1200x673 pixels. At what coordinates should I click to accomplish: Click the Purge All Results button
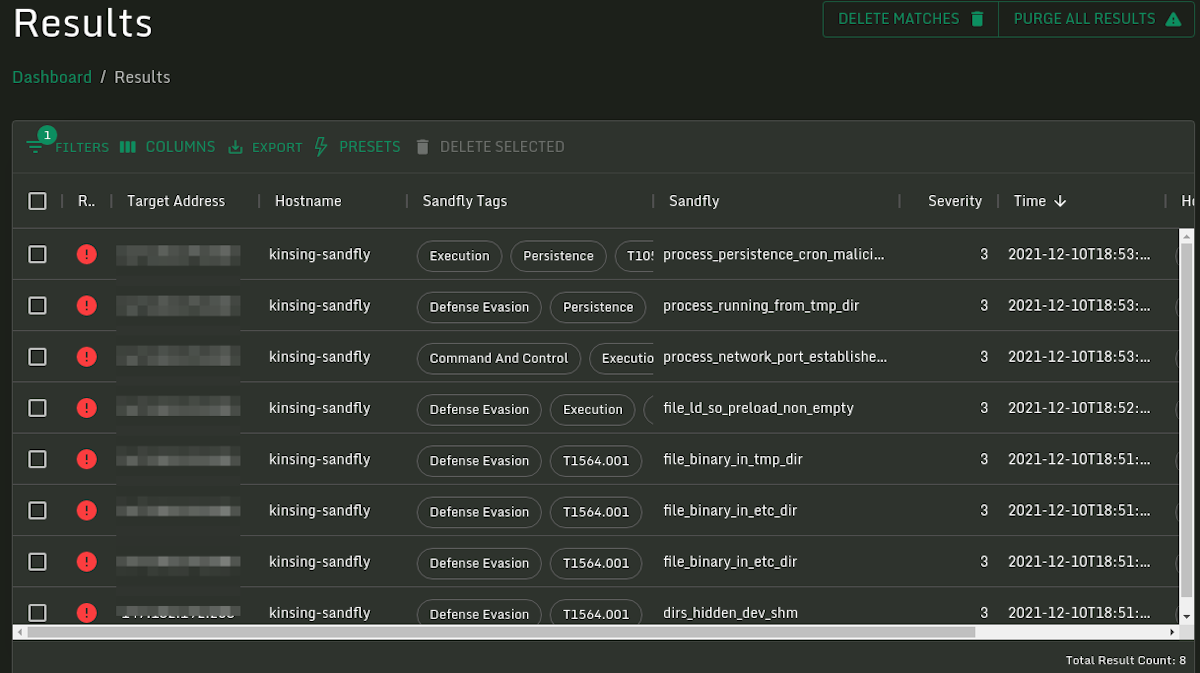tap(1085, 18)
